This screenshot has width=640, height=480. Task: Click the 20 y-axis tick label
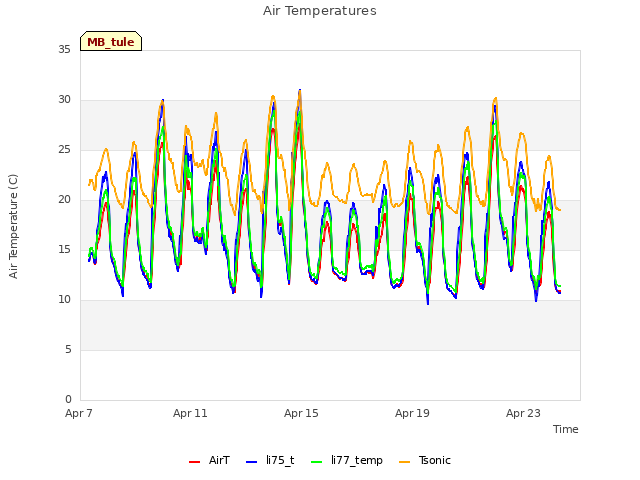pos(64,199)
